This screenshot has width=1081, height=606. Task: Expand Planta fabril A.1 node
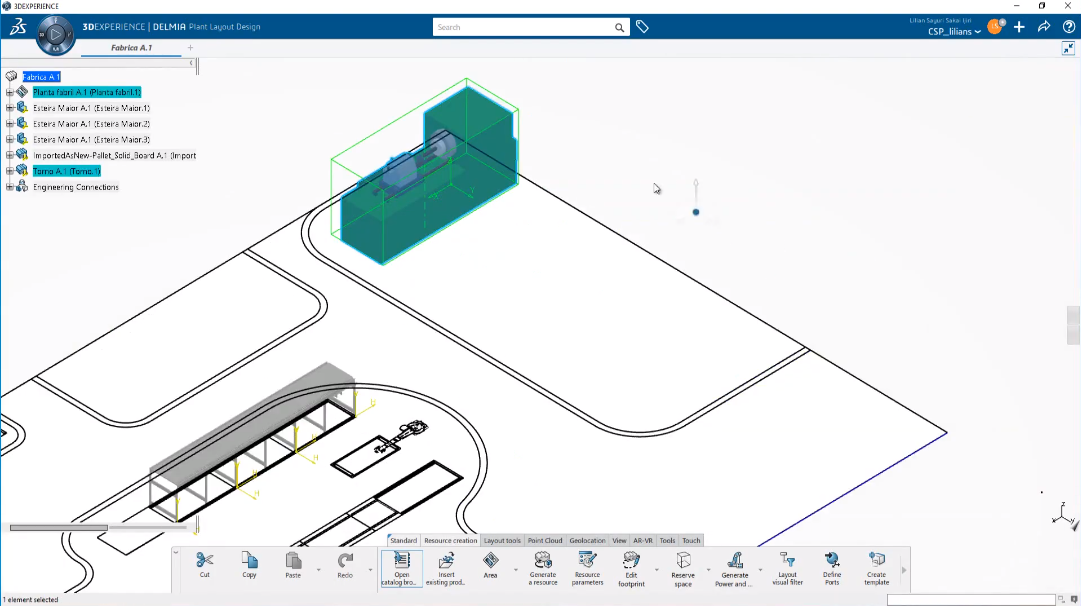(x=10, y=92)
